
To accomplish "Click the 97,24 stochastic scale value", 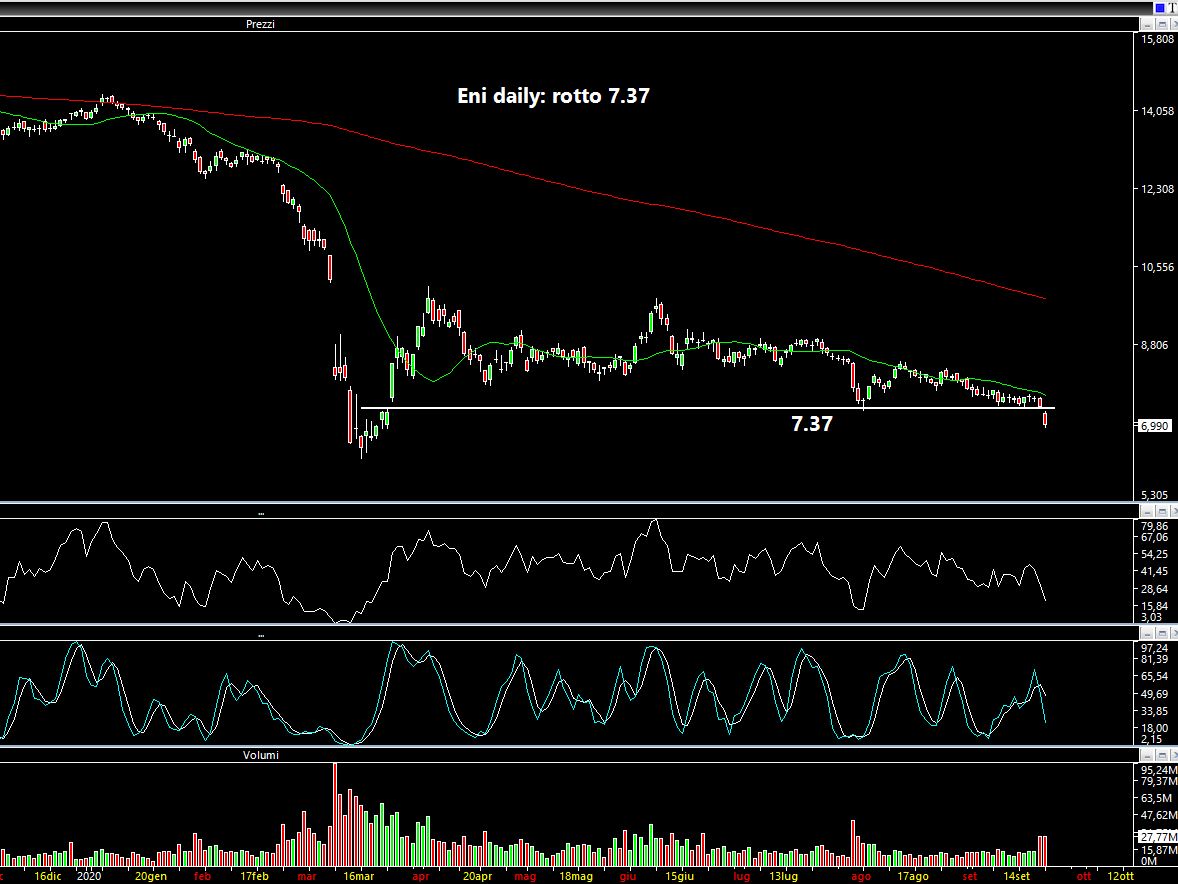I will (x=1155, y=648).
